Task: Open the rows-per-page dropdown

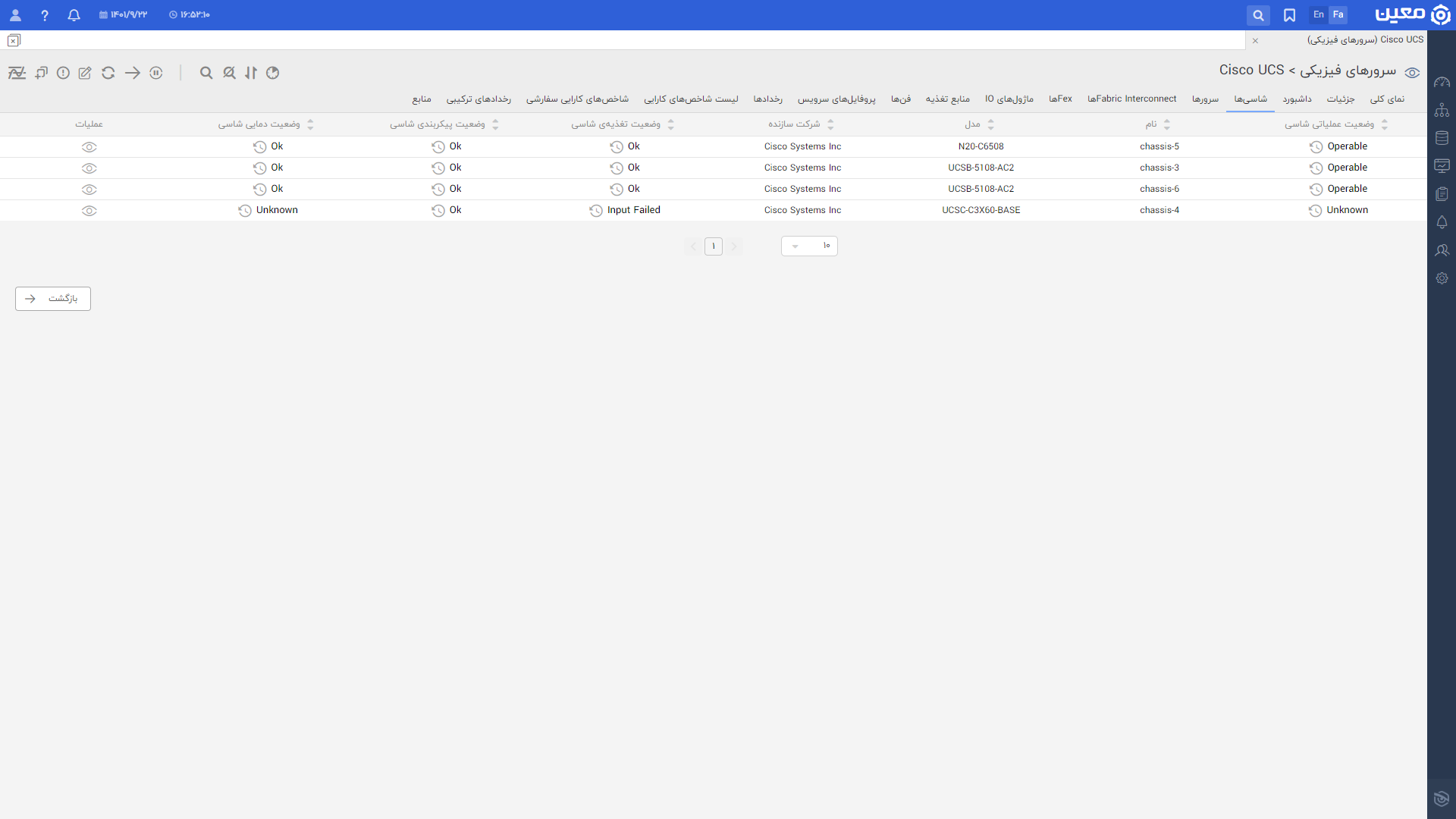Action: click(x=809, y=246)
